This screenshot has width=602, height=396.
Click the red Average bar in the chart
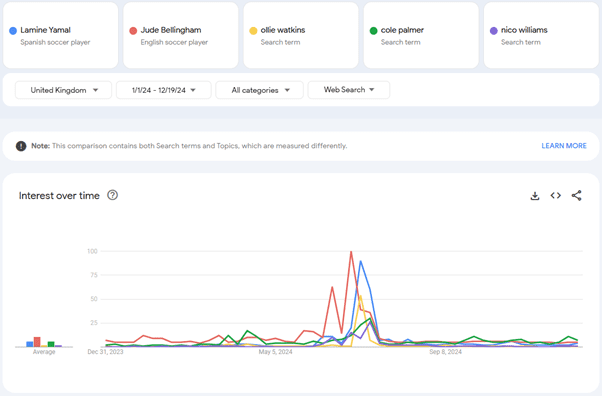pyautogui.click(x=37, y=342)
